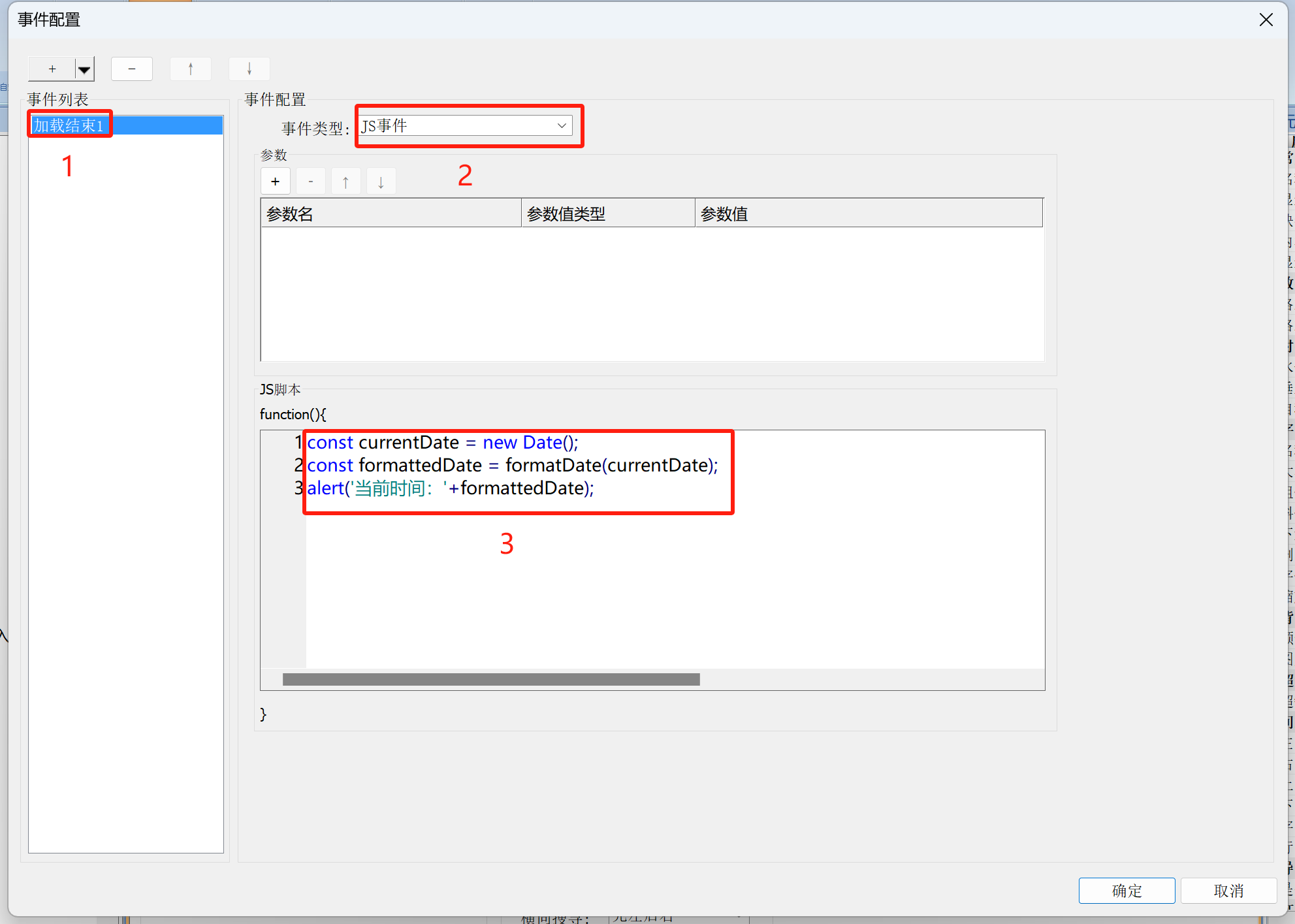This screenshot has height=924, width=1295.
Task: Move the parameter down with the arrow icon
Action: [381, 182]
